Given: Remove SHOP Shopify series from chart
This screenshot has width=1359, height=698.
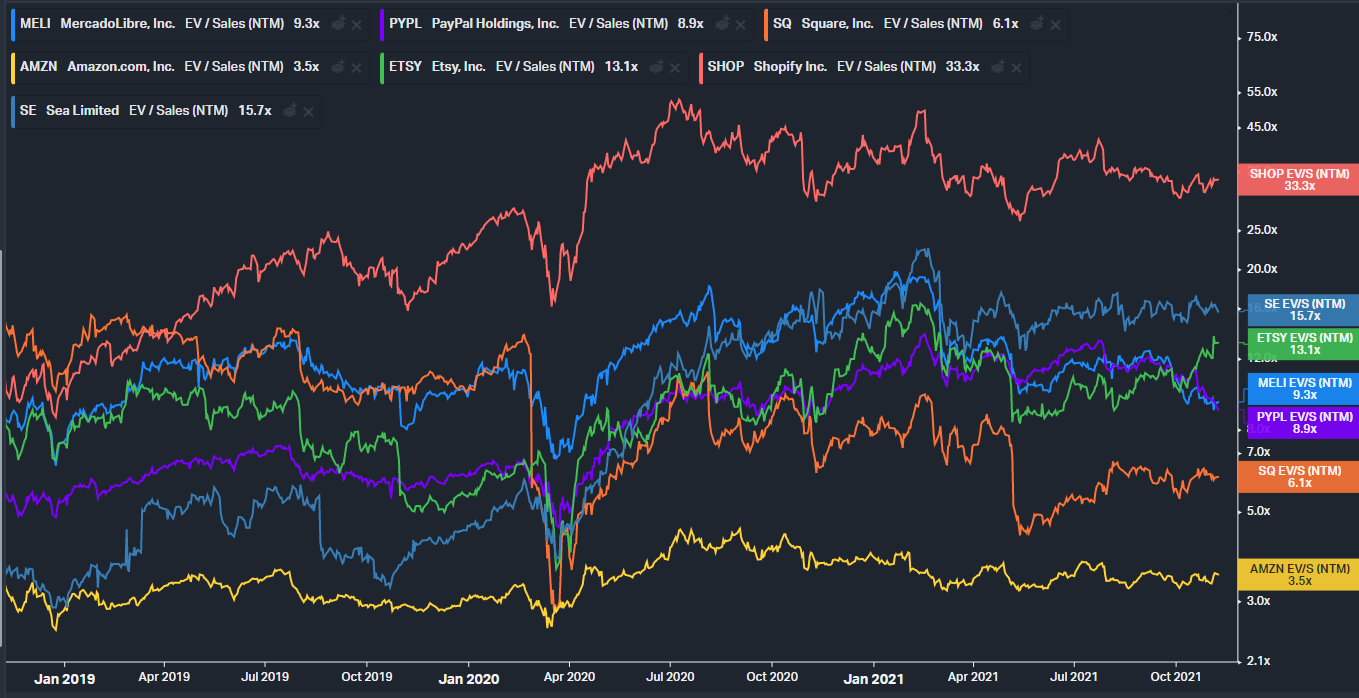Looking at the screenshot, I should (x=1017, y=68).
